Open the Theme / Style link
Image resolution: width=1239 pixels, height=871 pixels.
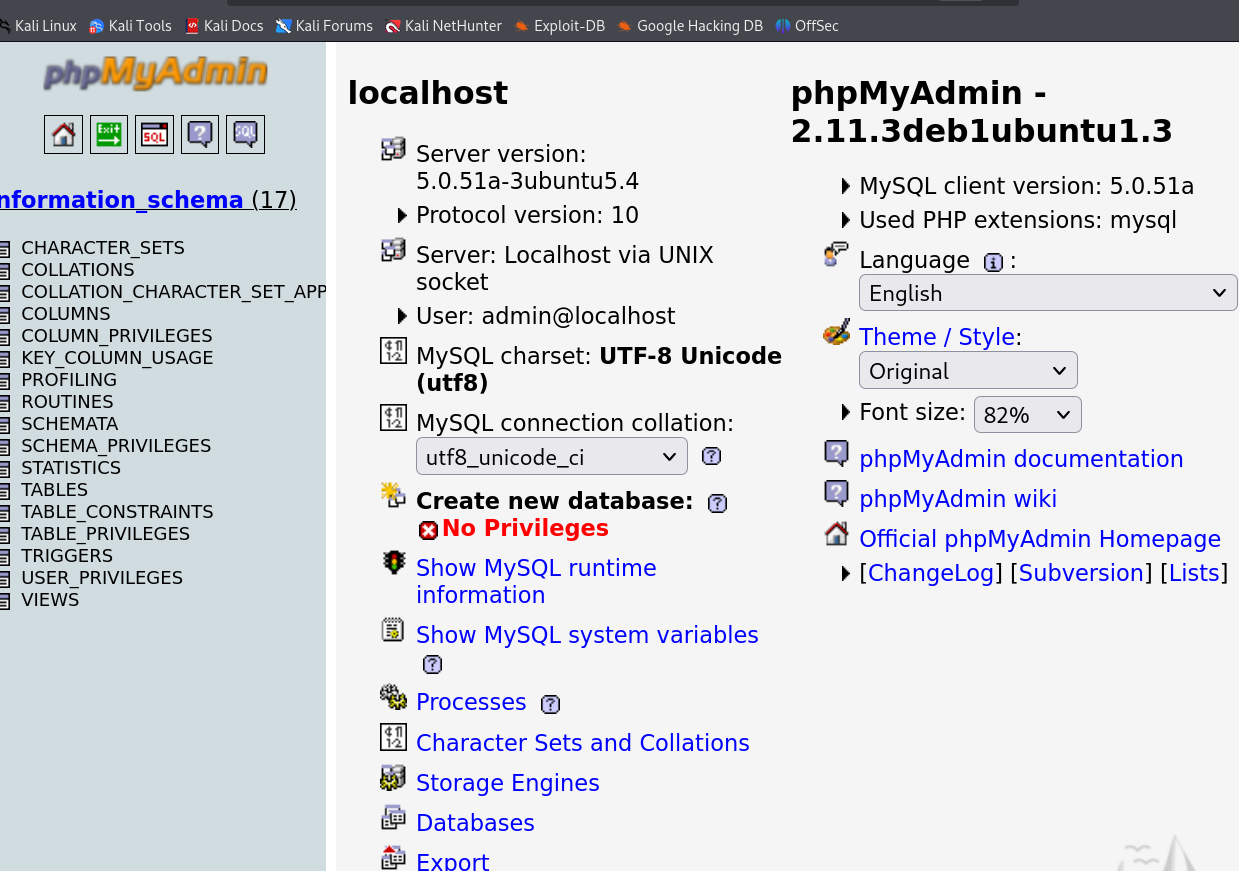click(937, 337)
